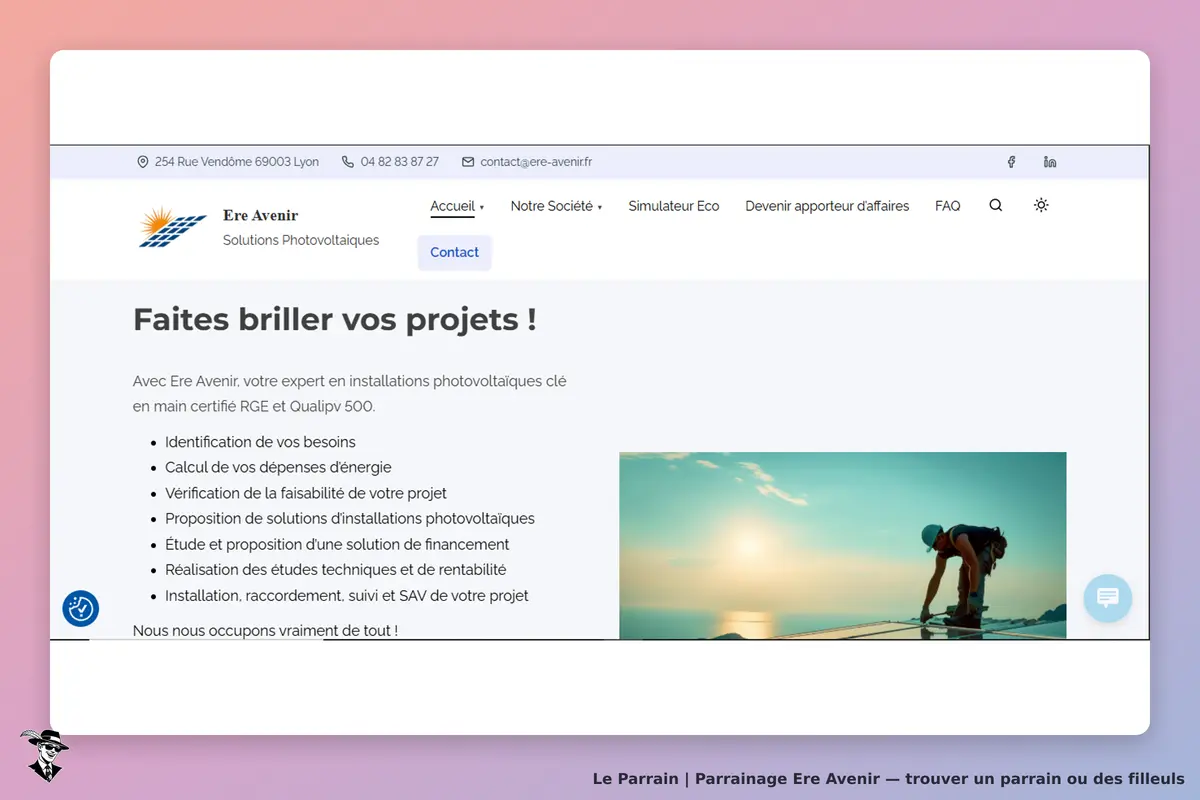Screen dimensions: 1200x800
Task: Go to the Accueil menu item
Action: point(452,206)
